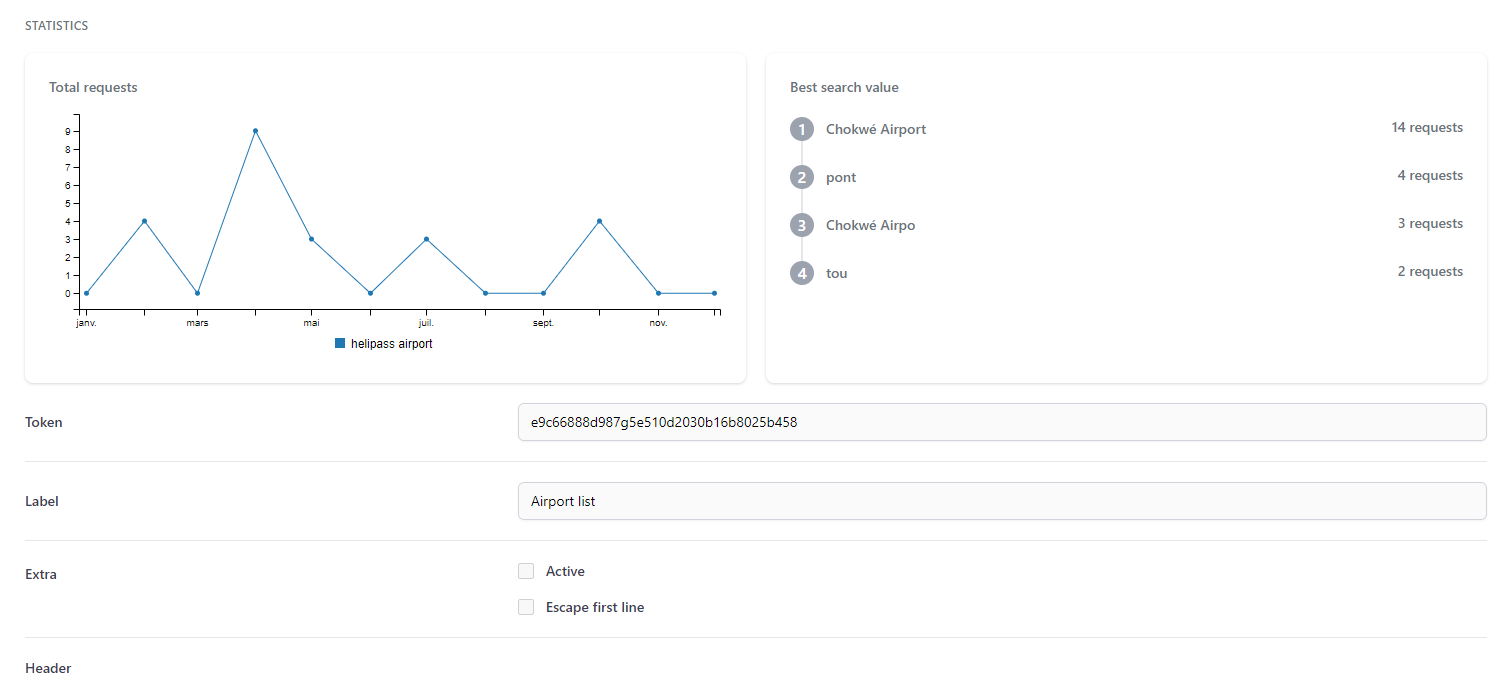Click the blue legend square for helipass airport
Image resolution: width=1510 pixels, height=682 pixels.
(x=339, y=343)
